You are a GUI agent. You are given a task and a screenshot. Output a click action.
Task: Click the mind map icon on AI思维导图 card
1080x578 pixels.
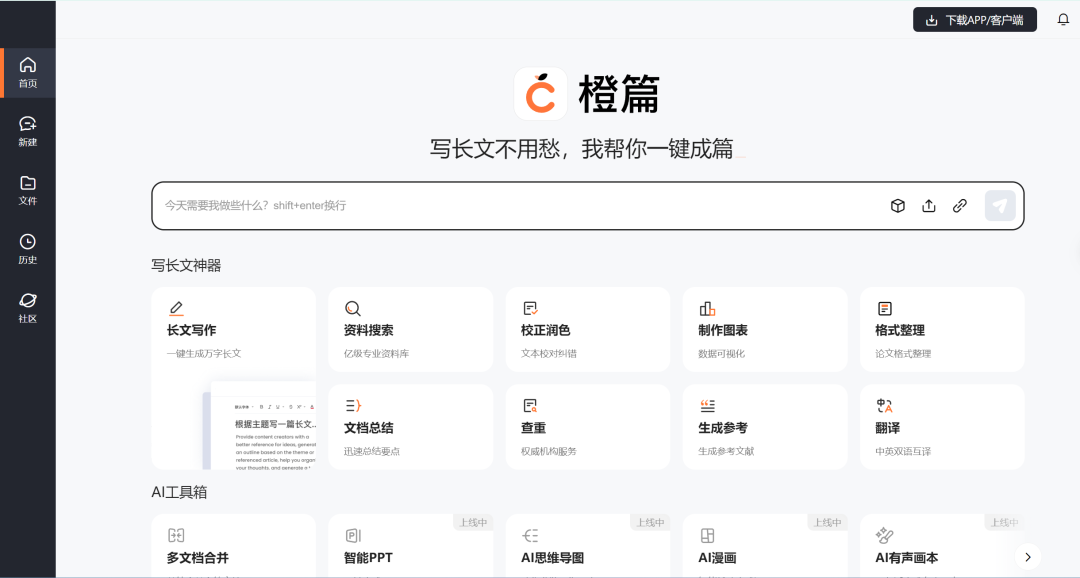[x=530, y=535]
